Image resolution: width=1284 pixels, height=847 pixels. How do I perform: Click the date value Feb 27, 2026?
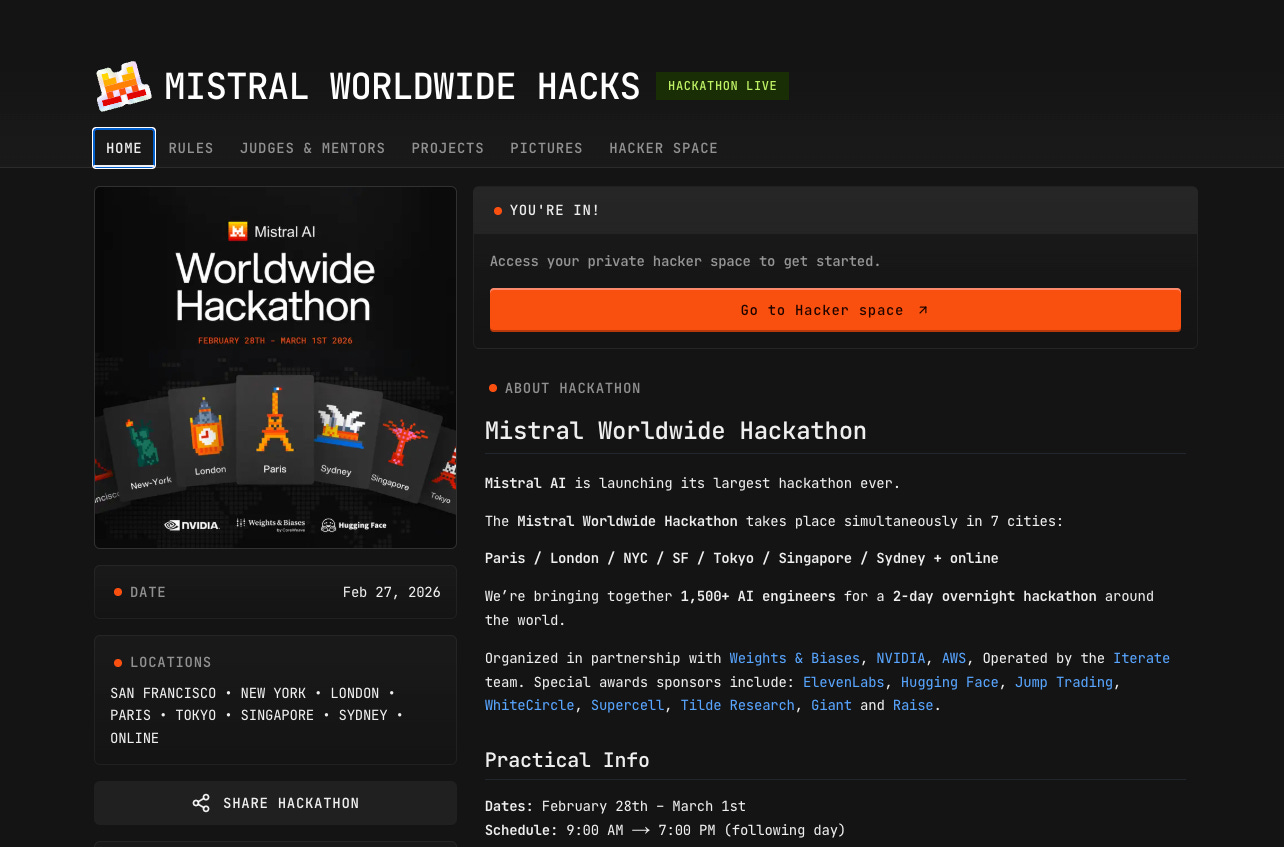(x=391, y=592)
